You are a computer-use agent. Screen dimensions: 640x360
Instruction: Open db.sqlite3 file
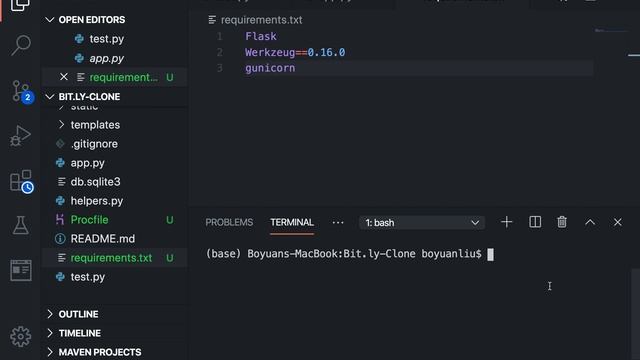pos(96,182)
